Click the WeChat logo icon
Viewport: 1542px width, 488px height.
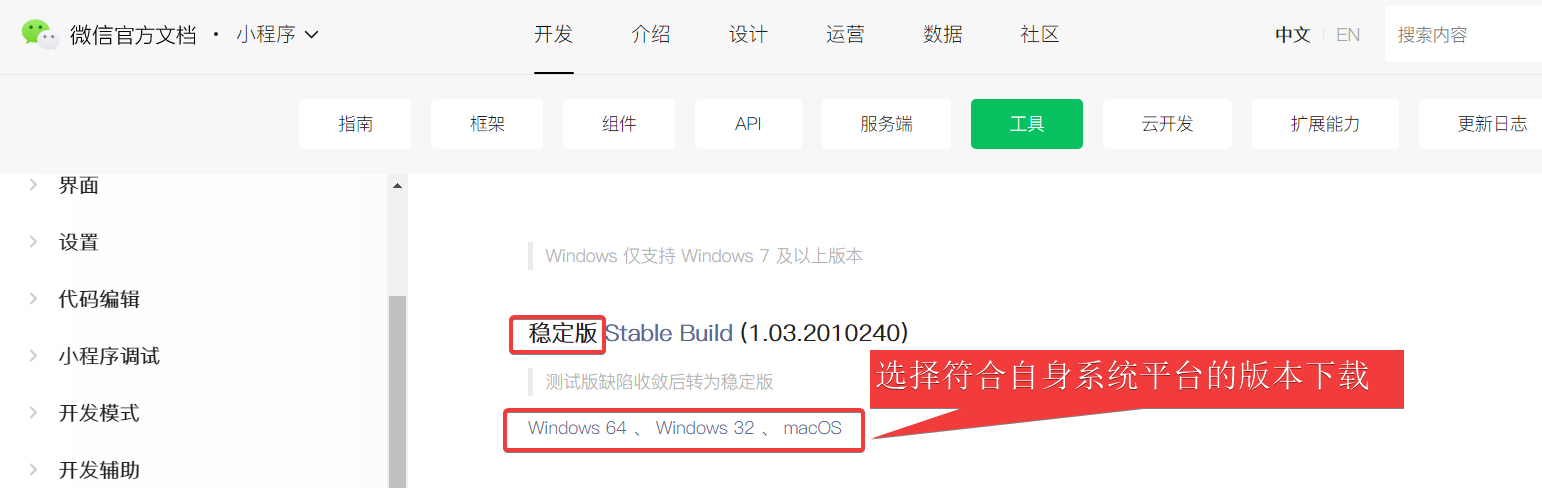[40, 34]
